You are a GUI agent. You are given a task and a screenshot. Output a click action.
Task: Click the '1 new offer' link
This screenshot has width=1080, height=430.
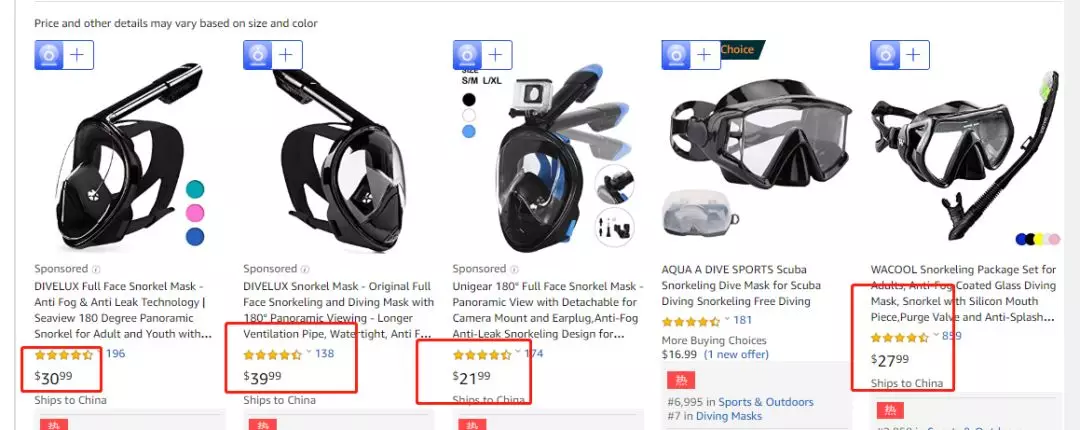(735, 354)
